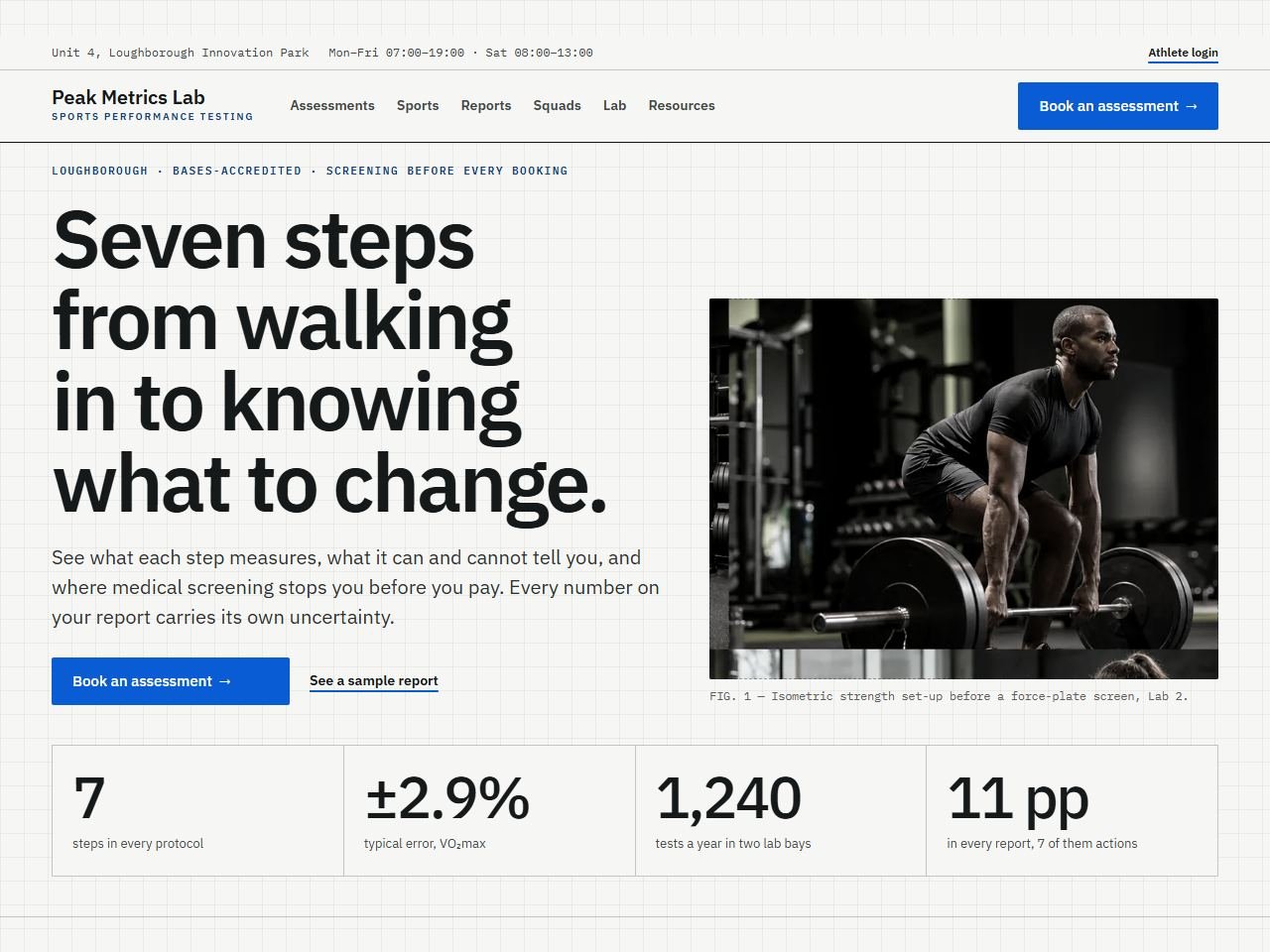Follow the See a sample report link
The width and height of the screenshot is (1270, 952).
374,681
